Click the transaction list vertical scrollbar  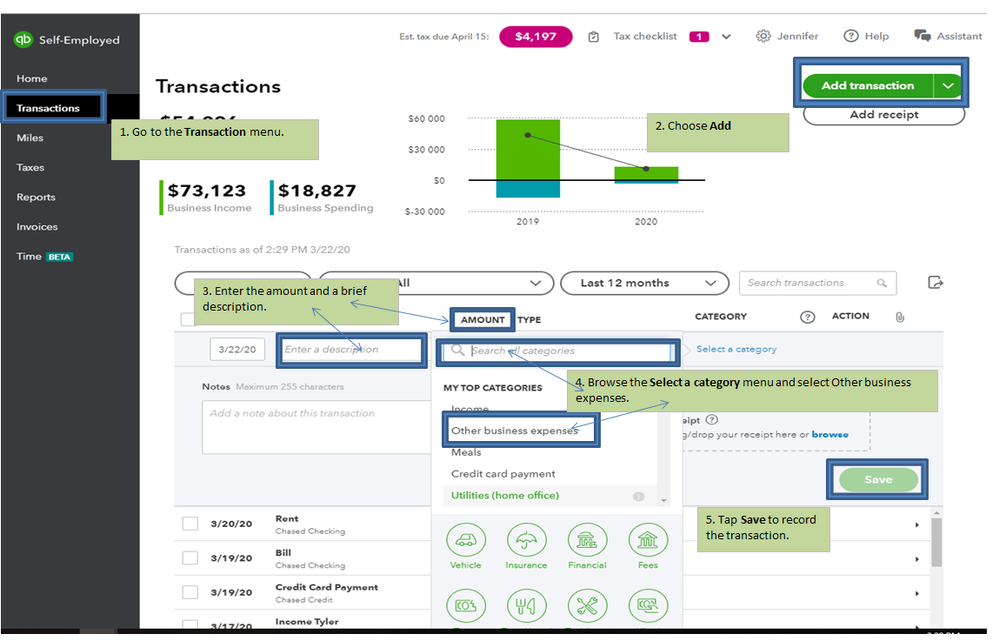coord(936,542)
